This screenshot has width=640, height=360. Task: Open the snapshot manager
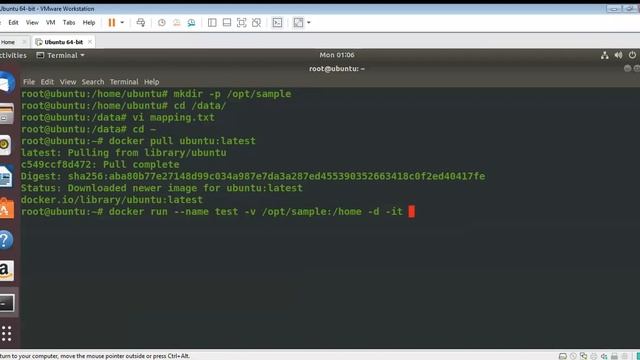tap(191, 23)
